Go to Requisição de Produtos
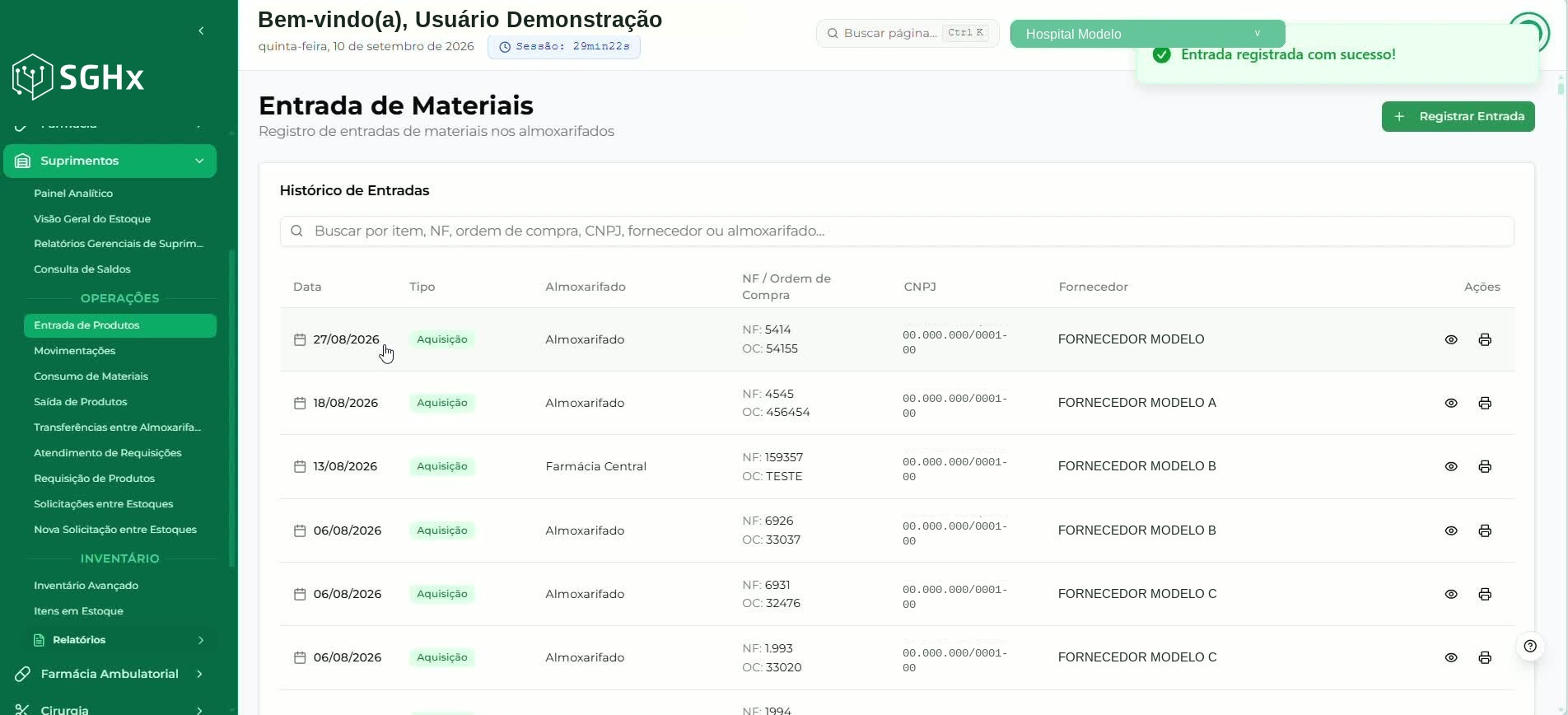This screenshot has height=715, width=1568. click(x=95, y=479)
